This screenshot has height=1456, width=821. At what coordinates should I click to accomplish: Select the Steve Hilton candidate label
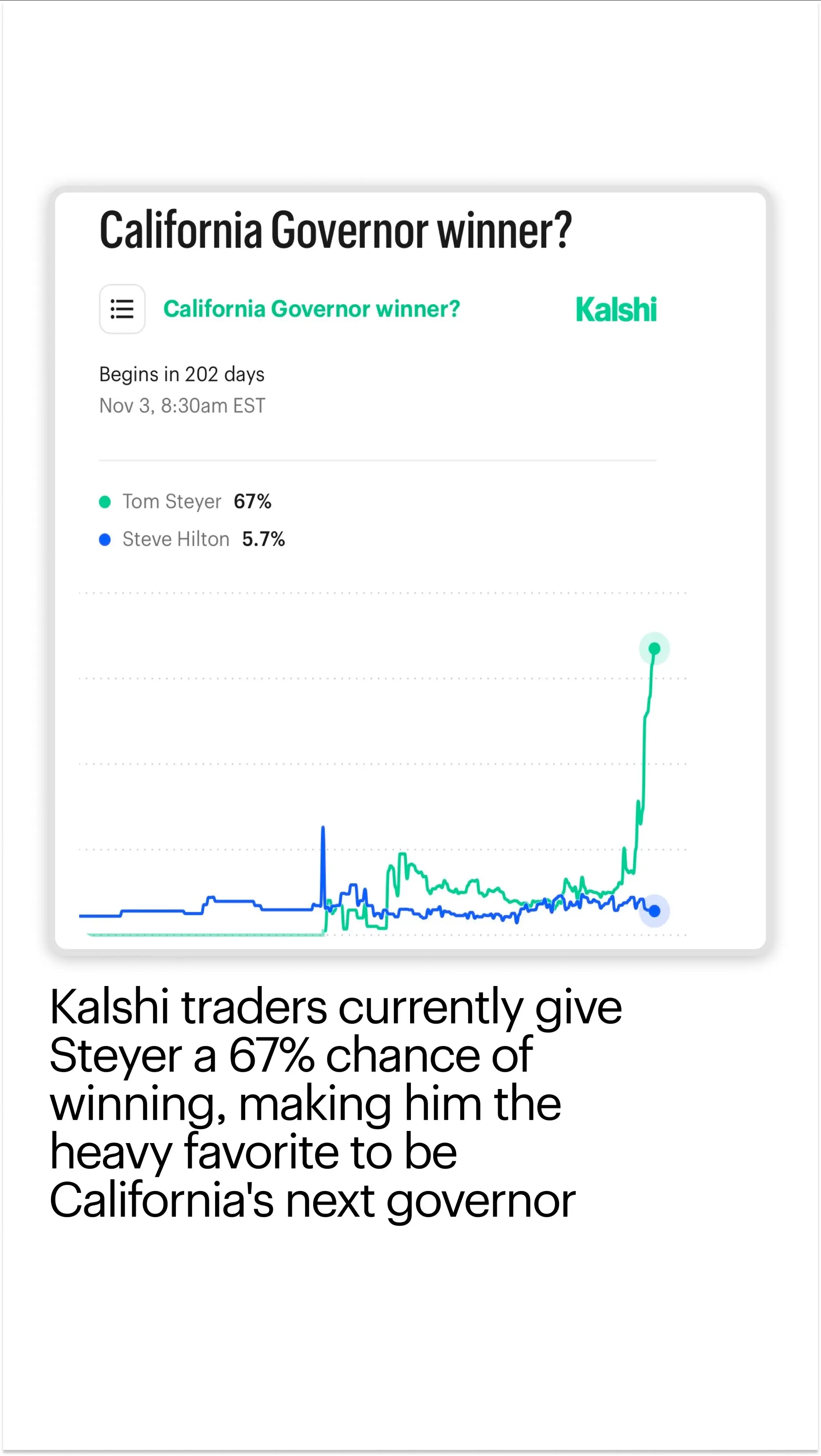(176, 540)
